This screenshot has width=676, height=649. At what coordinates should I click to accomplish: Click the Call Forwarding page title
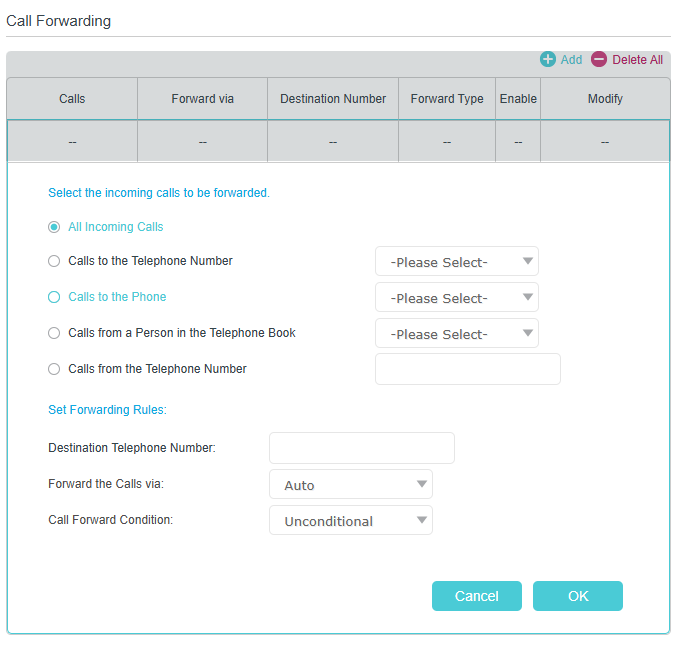58,21
